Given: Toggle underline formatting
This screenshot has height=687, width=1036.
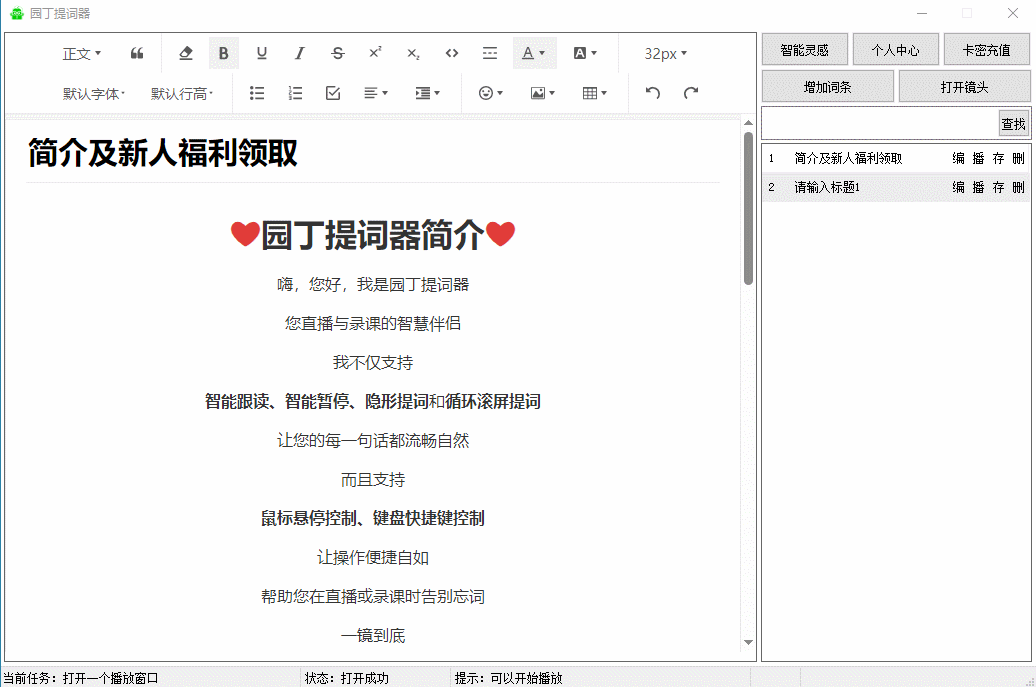Looking at the screenshot, I should tap(261, 53).
